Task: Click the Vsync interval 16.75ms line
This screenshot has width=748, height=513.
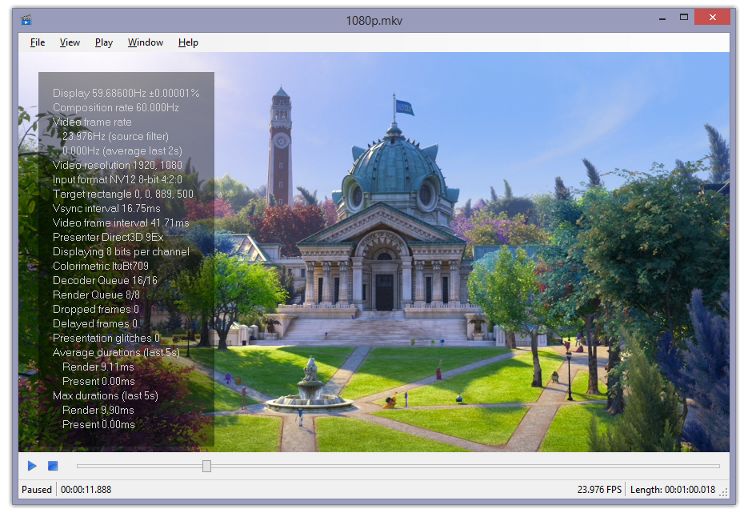Action: coord(106,208)
